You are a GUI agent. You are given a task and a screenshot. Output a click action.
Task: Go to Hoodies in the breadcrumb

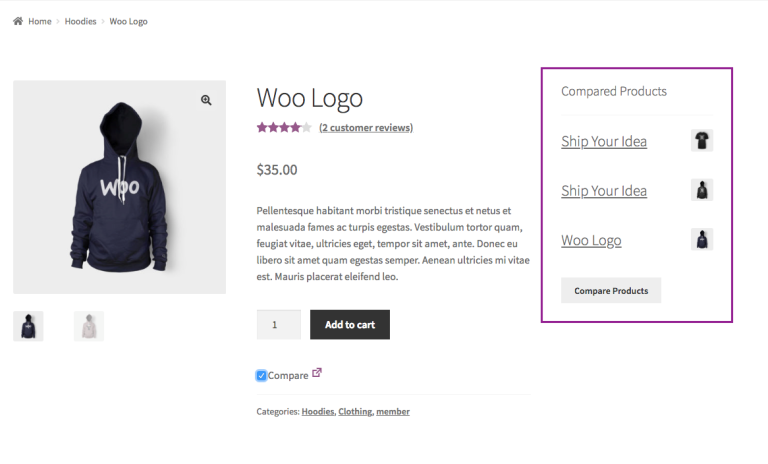coord(81,21)
